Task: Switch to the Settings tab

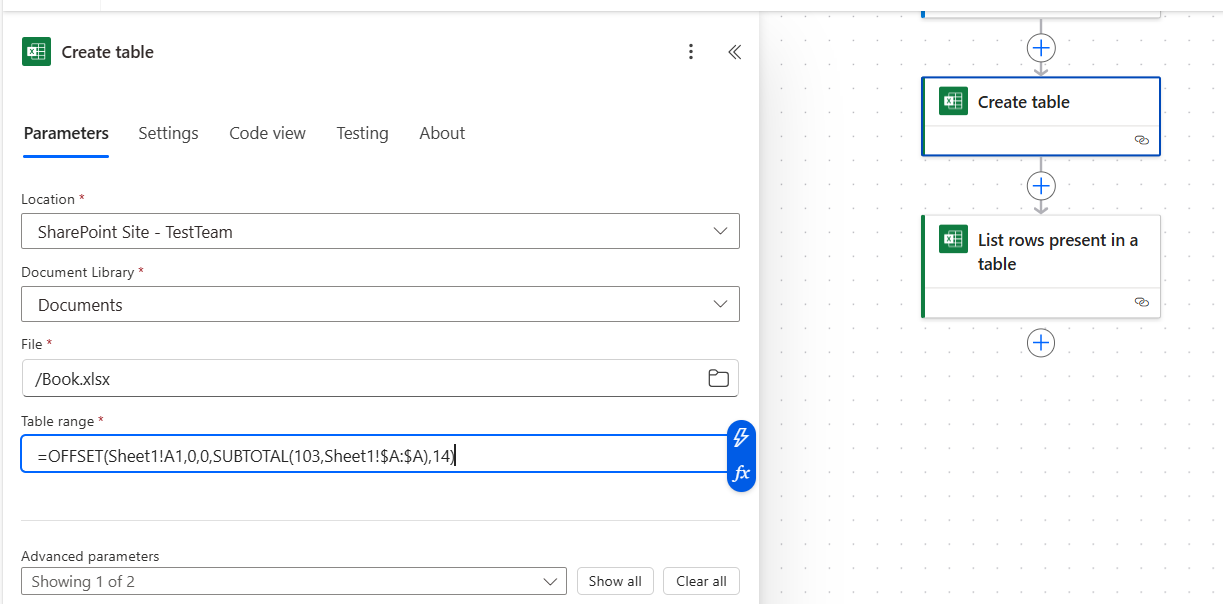Action: click(168, 133)
